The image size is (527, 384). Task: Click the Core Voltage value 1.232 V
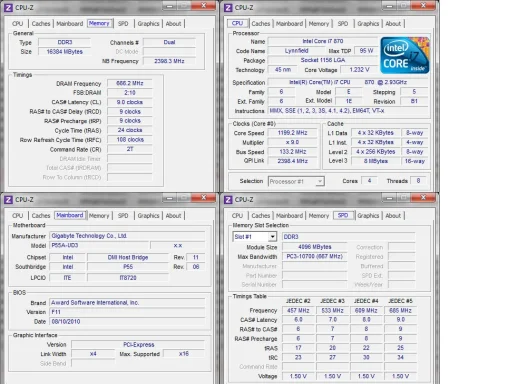359,70
